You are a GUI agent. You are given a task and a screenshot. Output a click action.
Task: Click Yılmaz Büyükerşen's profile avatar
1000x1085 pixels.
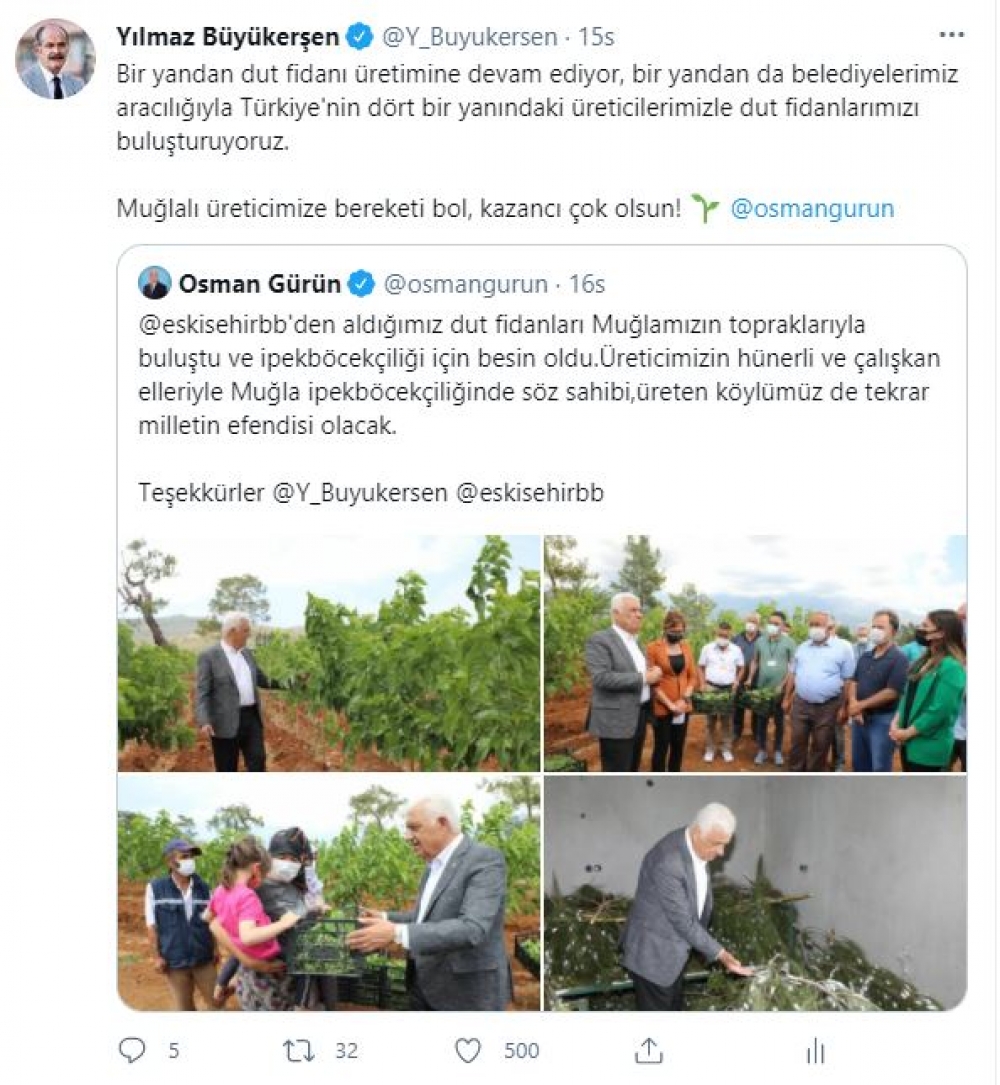(x=55, y=58)
